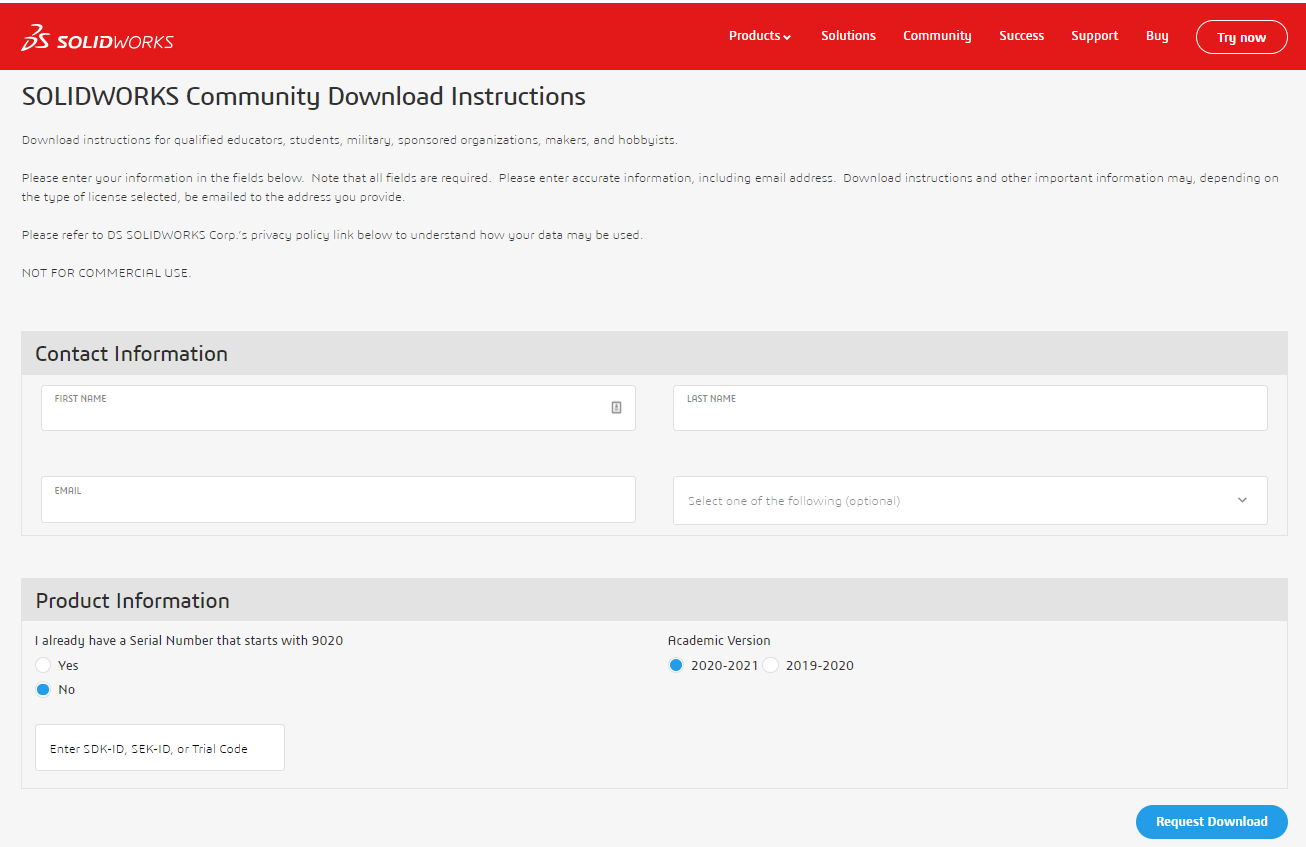Focus the First Name input field
This screenshot has height=847, width=1306.
tap(338, 408)
